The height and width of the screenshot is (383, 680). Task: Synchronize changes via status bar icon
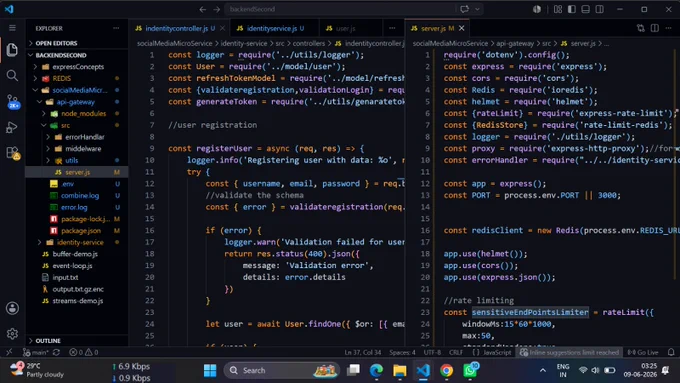pyautogui.click(x=56, y=352)
